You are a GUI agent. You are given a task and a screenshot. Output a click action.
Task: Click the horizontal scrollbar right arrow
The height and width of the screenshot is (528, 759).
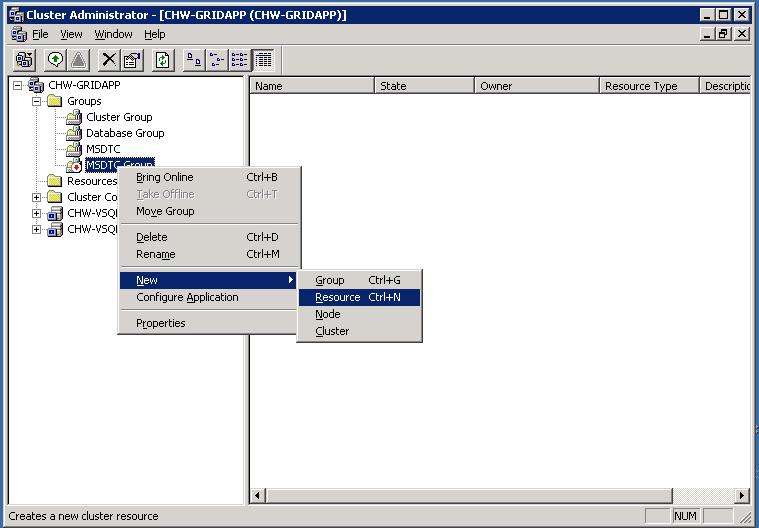pyautogui.click(x=742, y=496)
